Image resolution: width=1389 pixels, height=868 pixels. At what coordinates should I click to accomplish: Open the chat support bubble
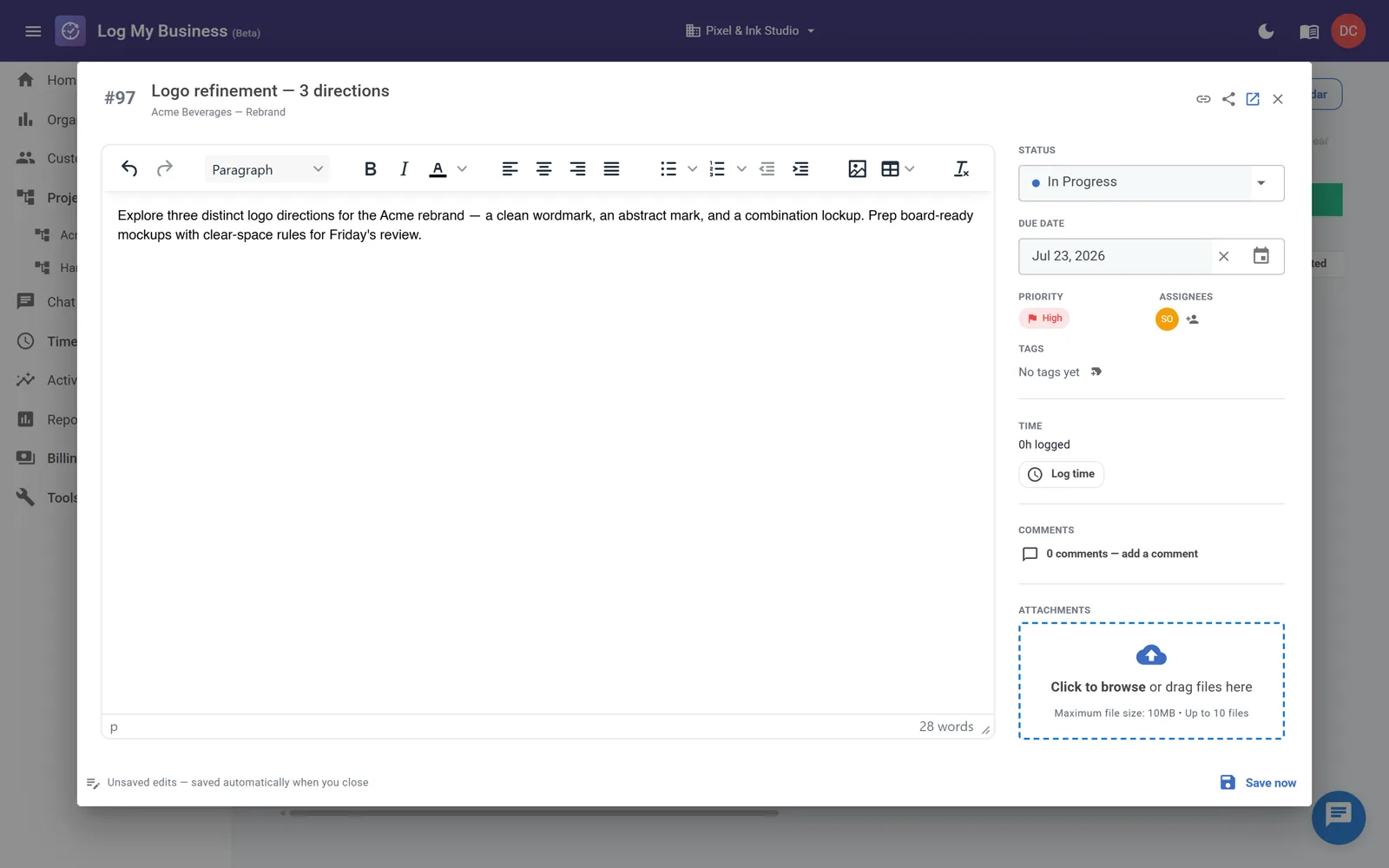(x=1339, y=817)
